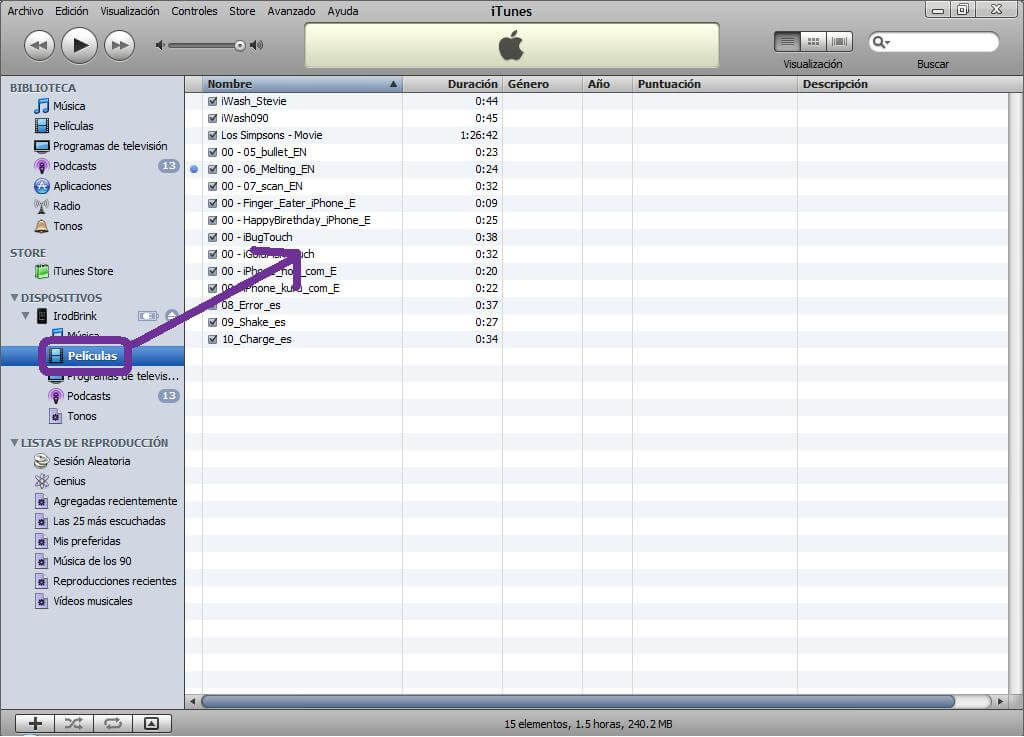This screenshot has width=1024, height=737.
Task: Uncheck the 10_Charge_es checkbox
Action: pyautogui.click(x=212, y=339)
